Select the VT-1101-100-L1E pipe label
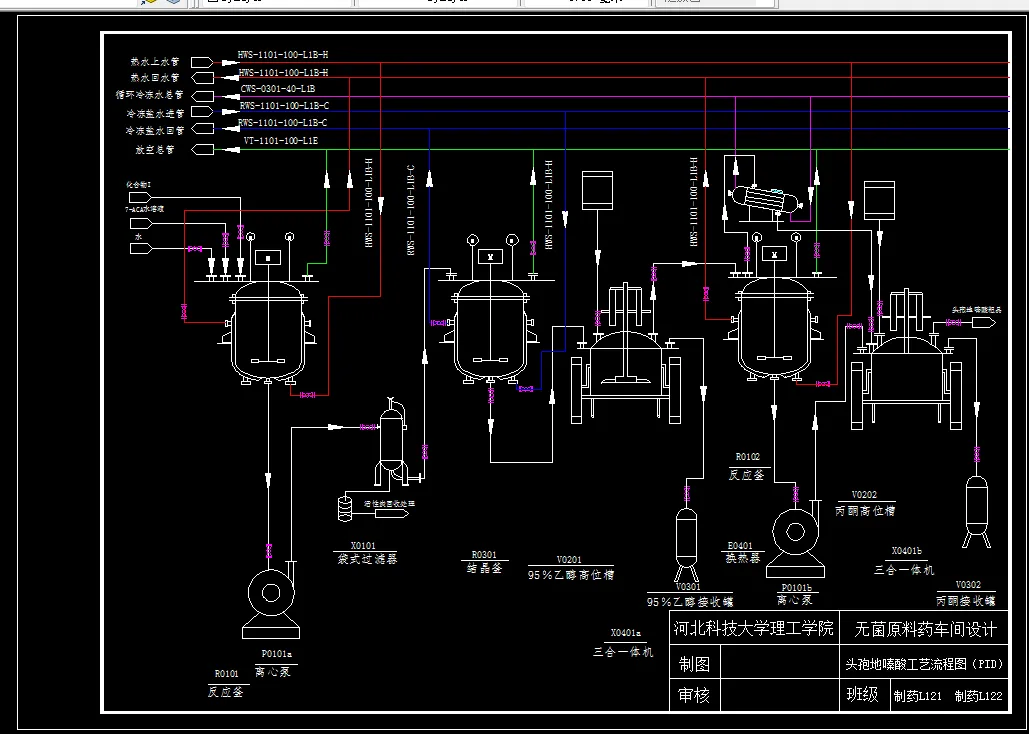Image resolution: width=1029 pixels, height=734 pixels. 281,140
